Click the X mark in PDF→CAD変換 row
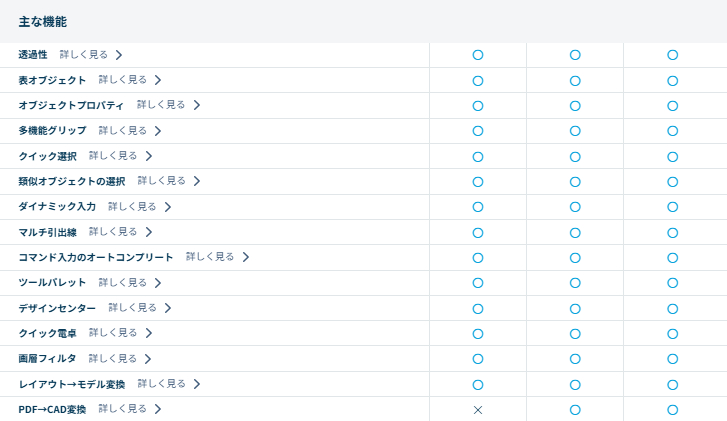Screen dimensions: 727x421 [x=477, y=410]
